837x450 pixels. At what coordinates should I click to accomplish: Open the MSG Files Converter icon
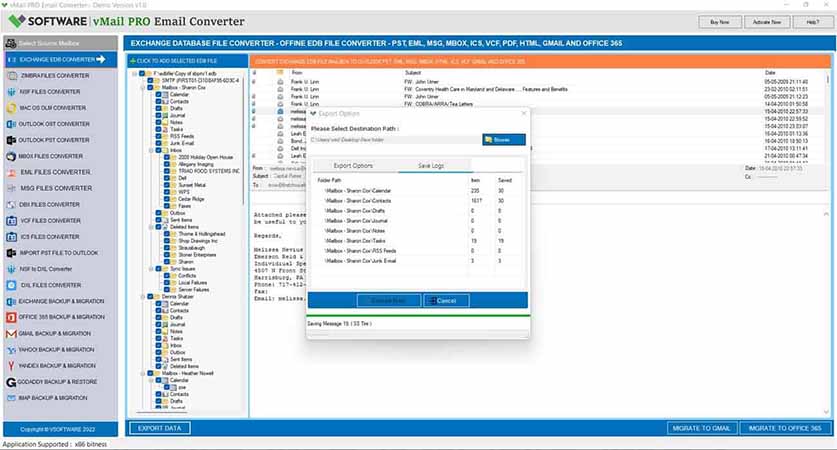[x=12, y=188]
